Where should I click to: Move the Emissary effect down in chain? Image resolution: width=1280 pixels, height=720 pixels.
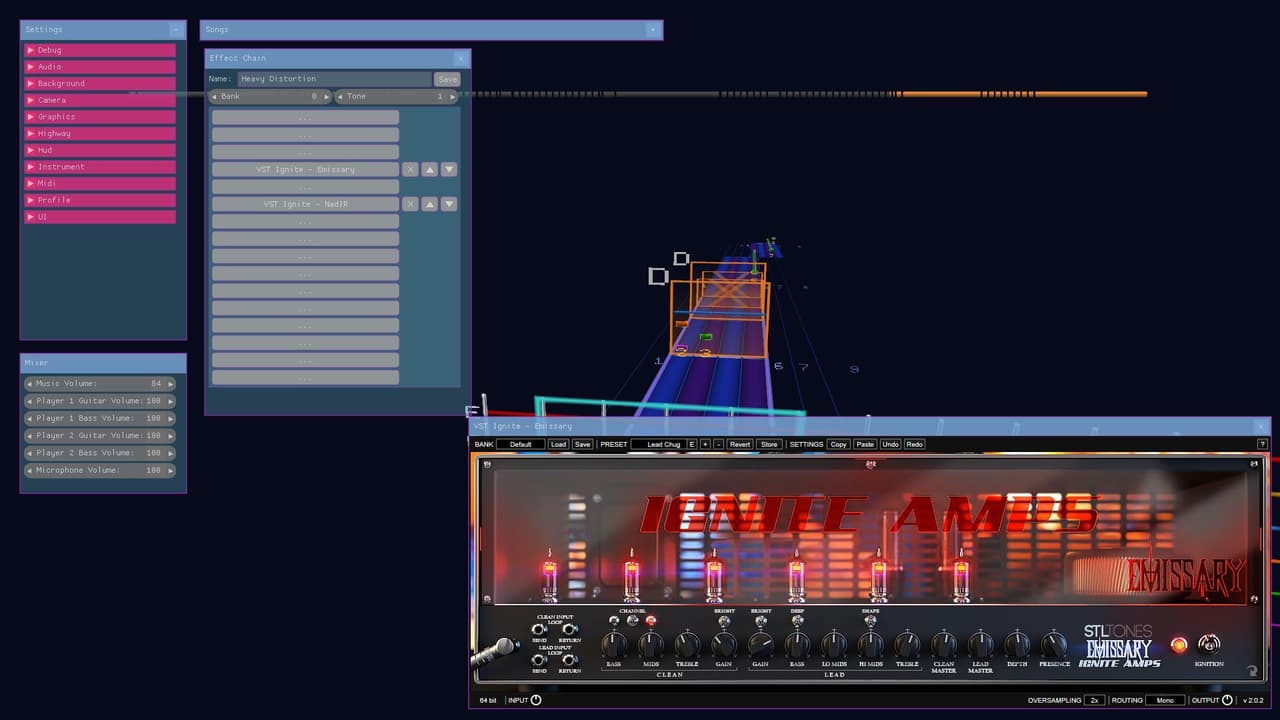(449, 170)
